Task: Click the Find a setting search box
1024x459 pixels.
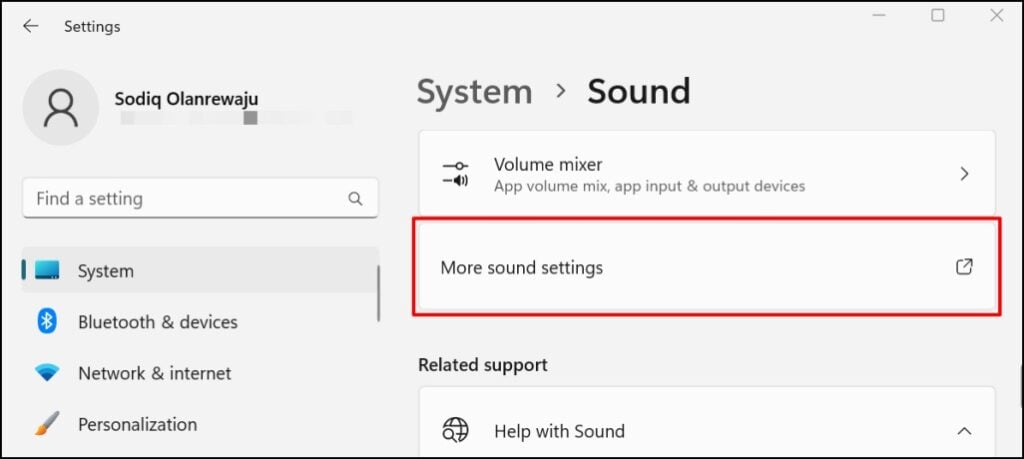Action: click(x=185, y=199)
